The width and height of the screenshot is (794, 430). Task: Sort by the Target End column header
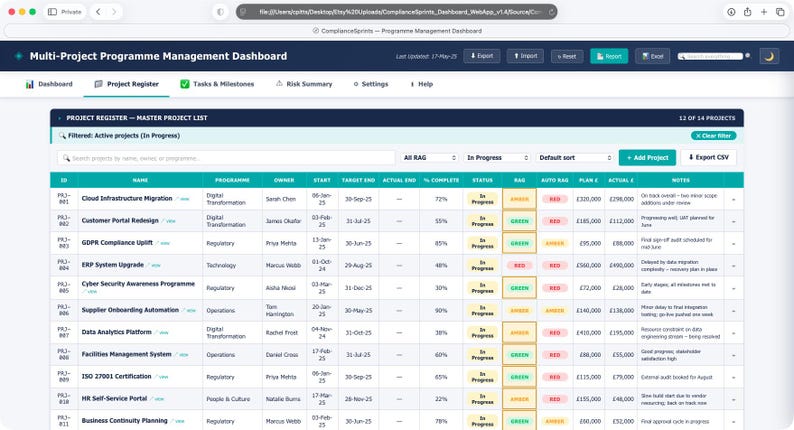point(358,180)
